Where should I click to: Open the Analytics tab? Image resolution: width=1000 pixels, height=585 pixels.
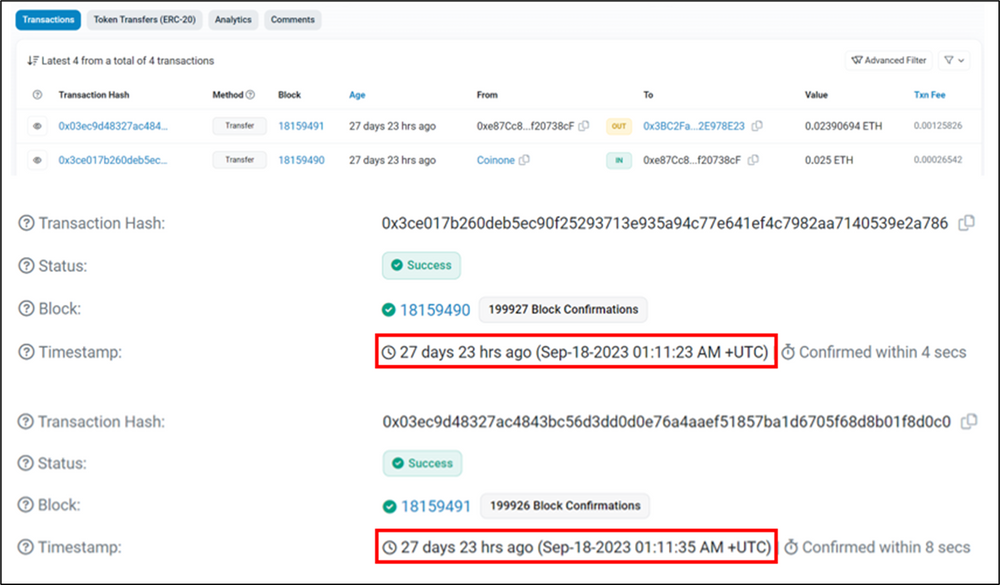(233, 19)
